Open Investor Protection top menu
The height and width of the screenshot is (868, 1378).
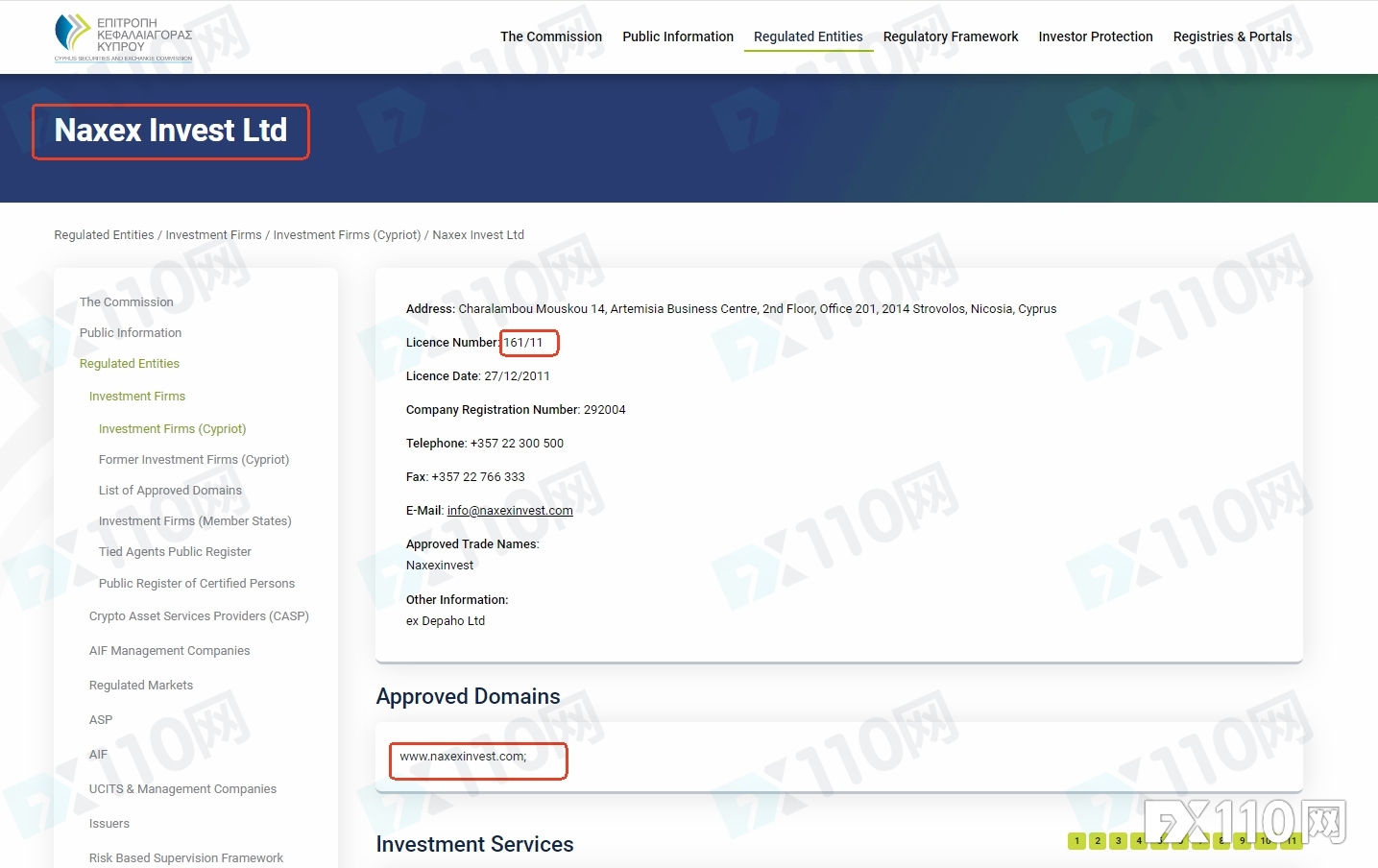[x=1096, y=36]
